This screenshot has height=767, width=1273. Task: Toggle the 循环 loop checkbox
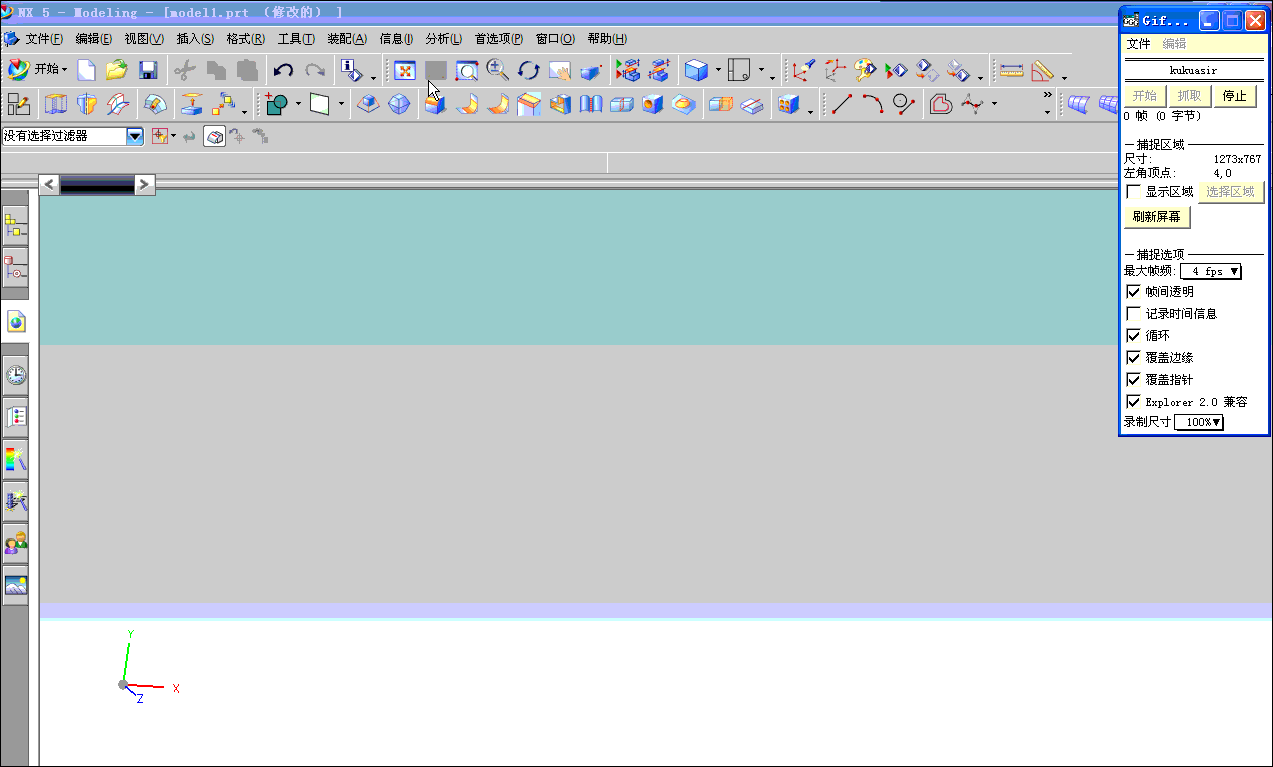point(1133,336)
